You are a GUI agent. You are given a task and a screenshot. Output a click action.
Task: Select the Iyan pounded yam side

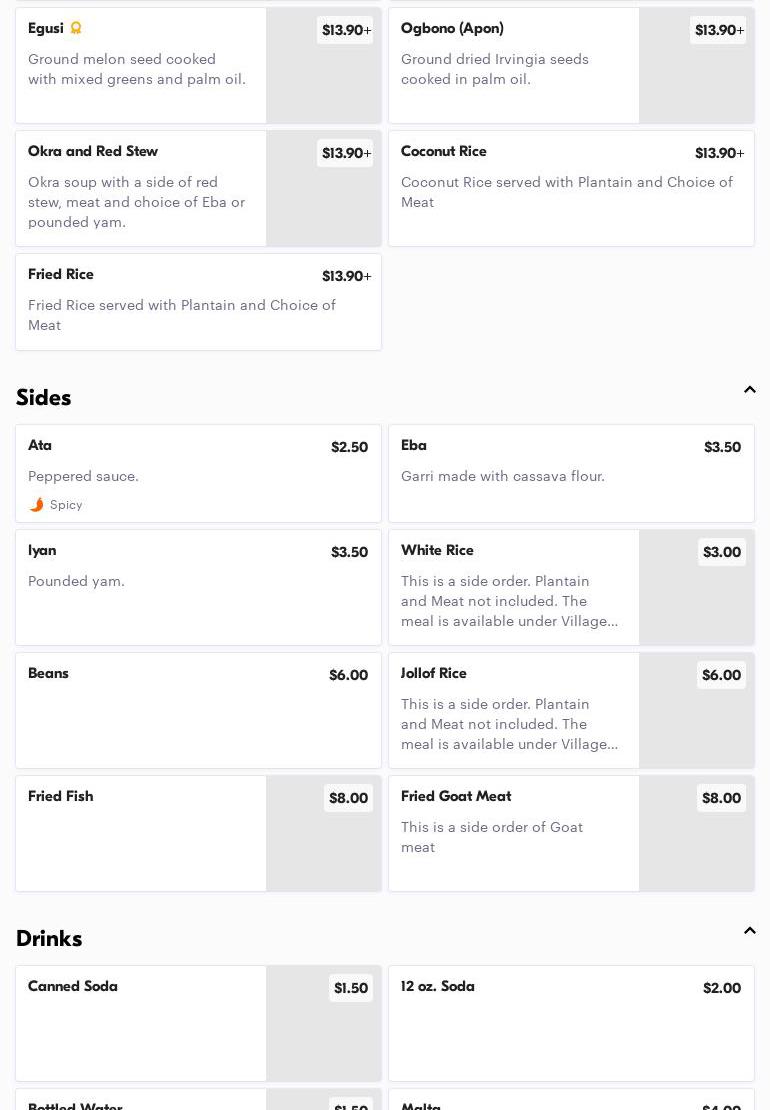coord(198,587)
